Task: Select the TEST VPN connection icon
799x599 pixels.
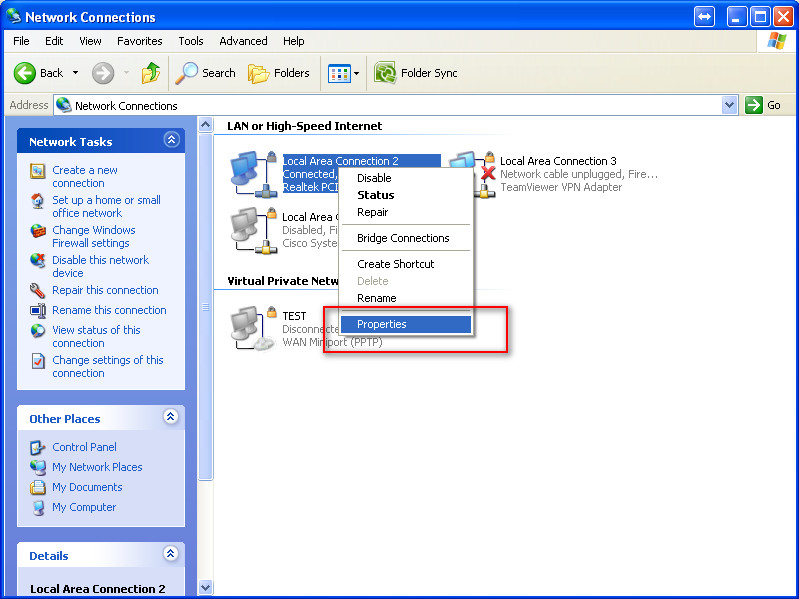Action: tap(254, 329)
